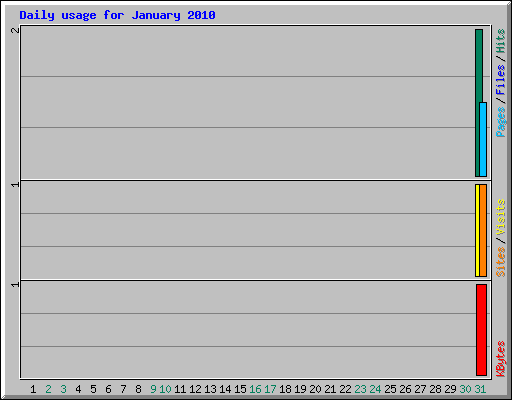Click day 9 on the x-axis
The image size is (512, 400).
tap(153, 389)
